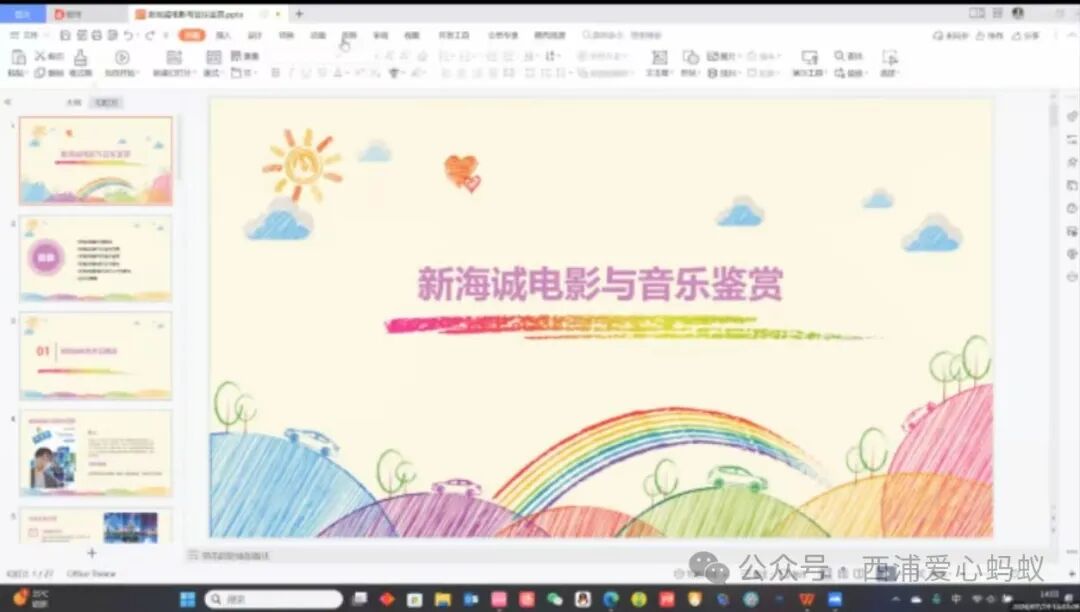Image resolution: width=1080 pixels, height=612 pixels.
Task: Open the Collaborate option
Action: click(989, 35)
